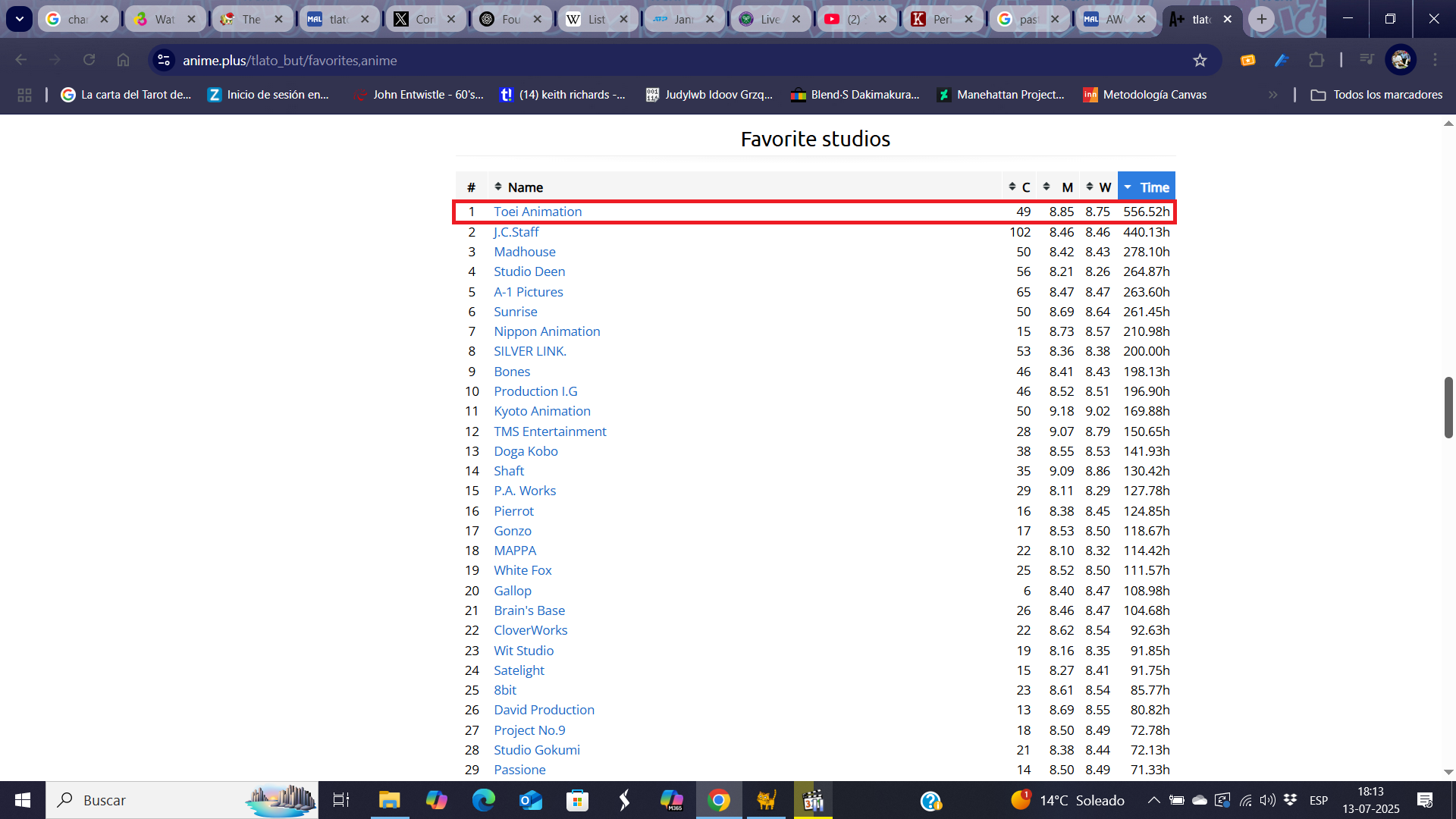Open the Chrome three-dot menu
This screenshot has width=1456, height=819.
(x=1435, y=60)
